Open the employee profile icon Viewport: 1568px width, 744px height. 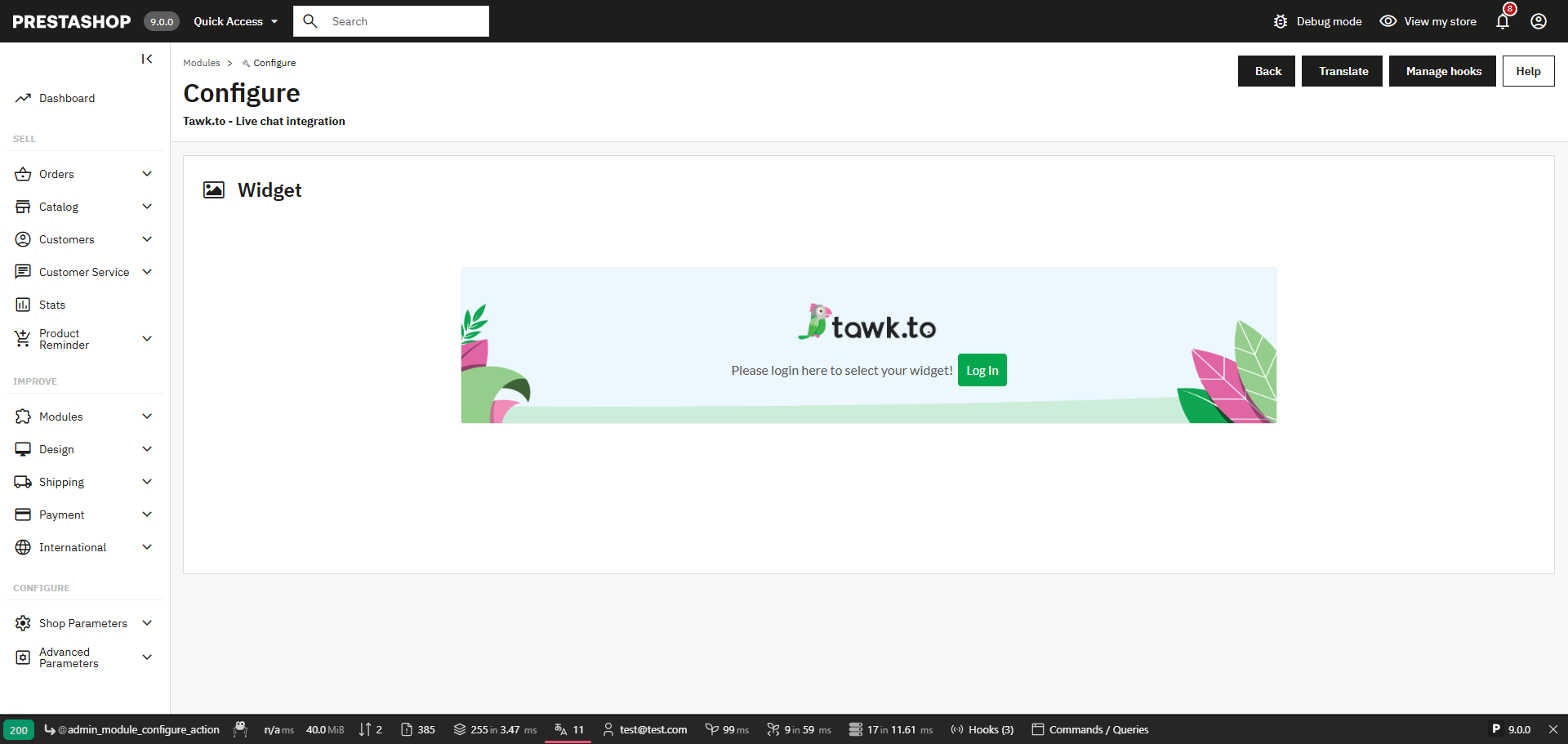coord(1539,21)
